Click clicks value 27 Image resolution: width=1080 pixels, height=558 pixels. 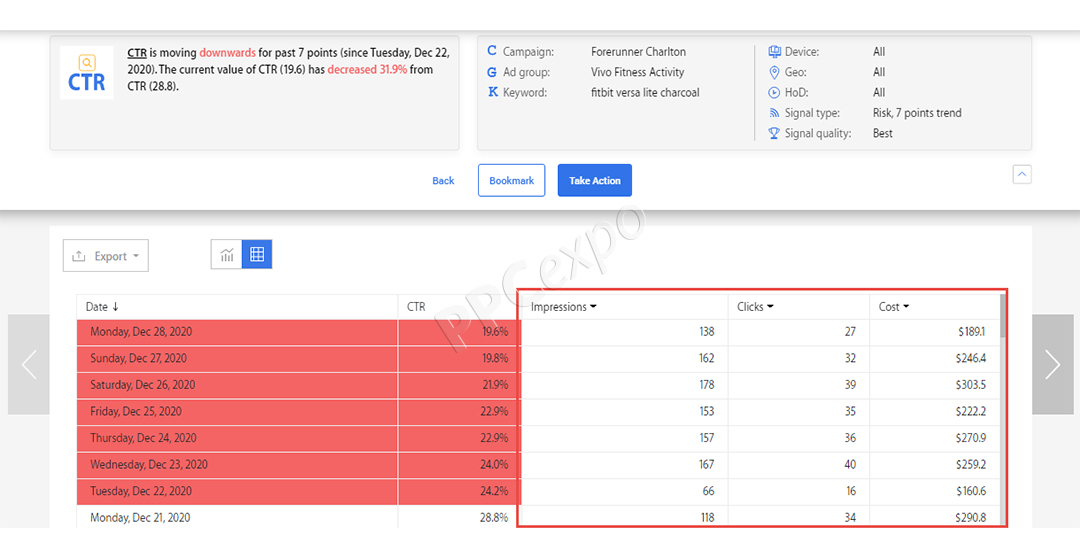(x=851, y=332)
